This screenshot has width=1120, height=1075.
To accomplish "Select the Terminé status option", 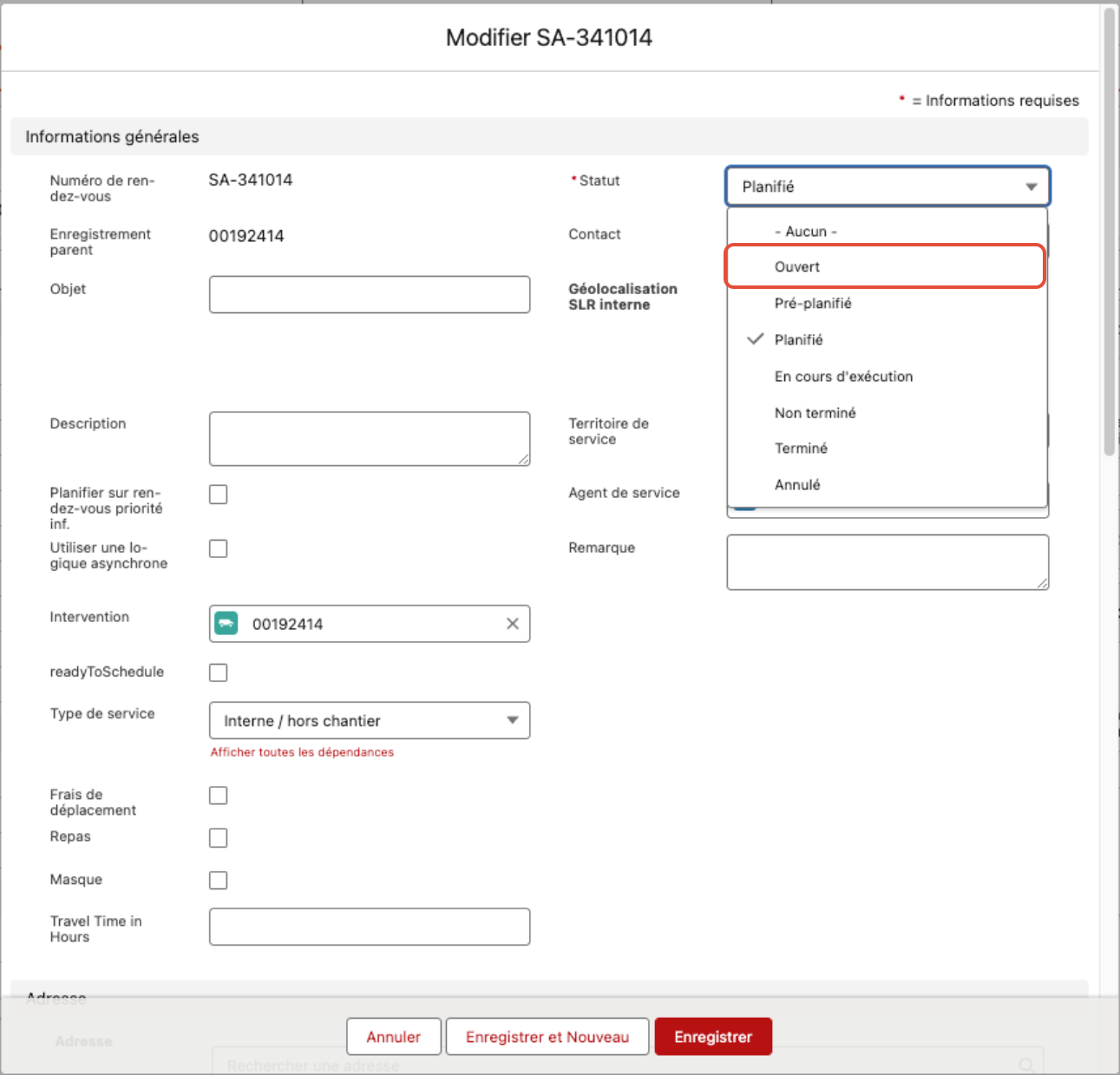I will pos(887,448).
